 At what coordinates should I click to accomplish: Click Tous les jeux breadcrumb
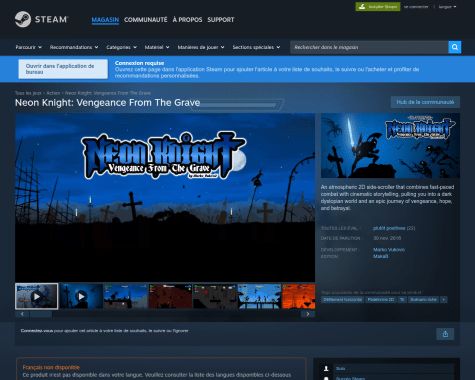(x=28, y=93)
